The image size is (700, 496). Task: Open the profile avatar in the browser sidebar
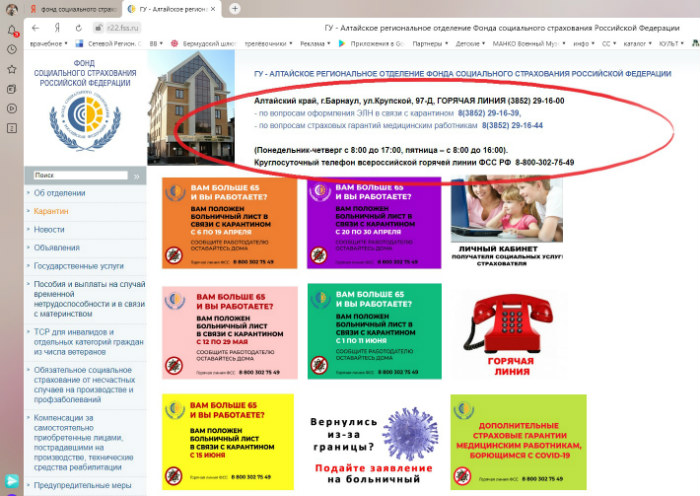[12, 9]
